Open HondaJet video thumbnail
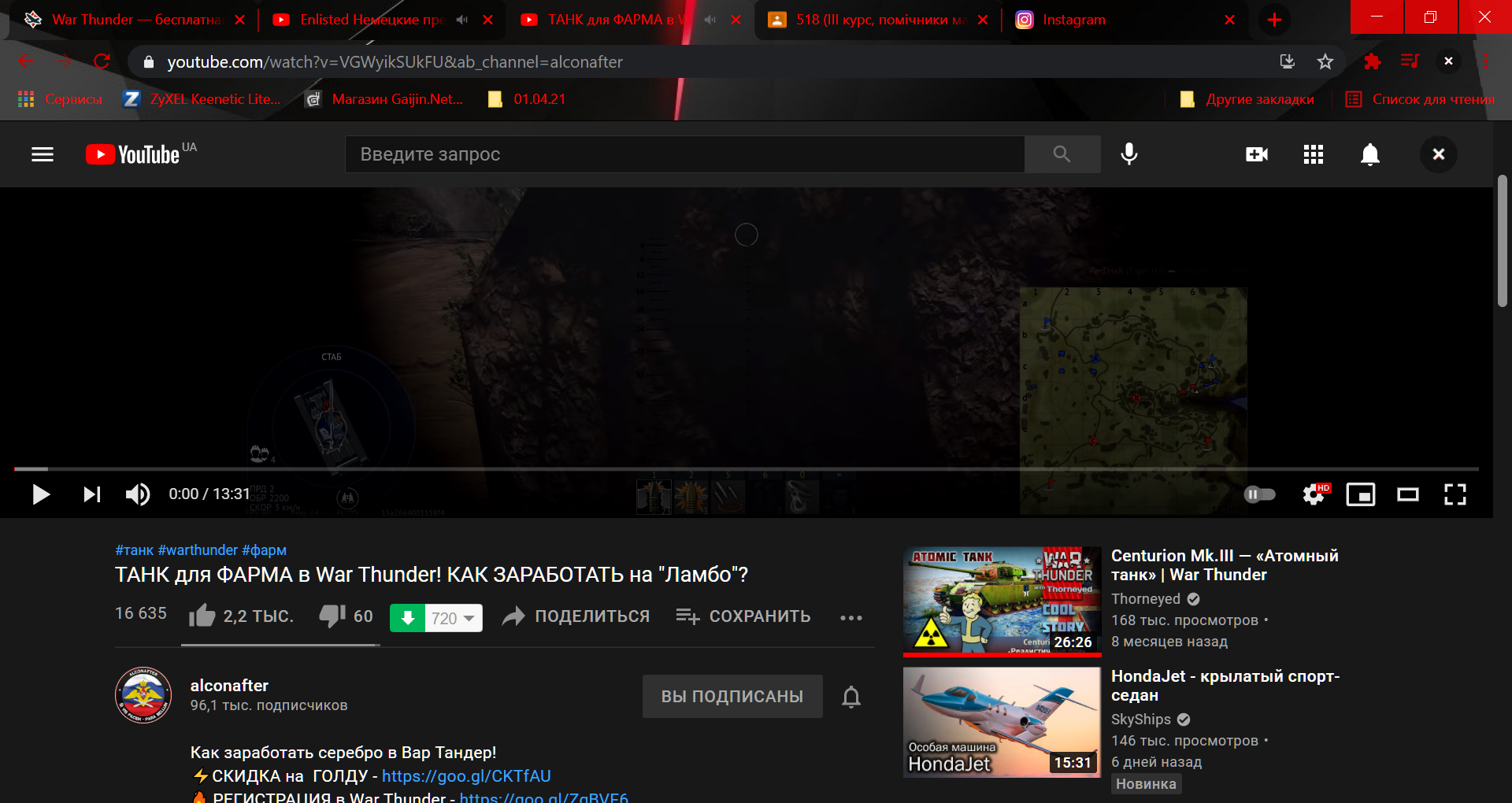Image resolution: width=1512 pixels, height=803 pixels. 1002,722
